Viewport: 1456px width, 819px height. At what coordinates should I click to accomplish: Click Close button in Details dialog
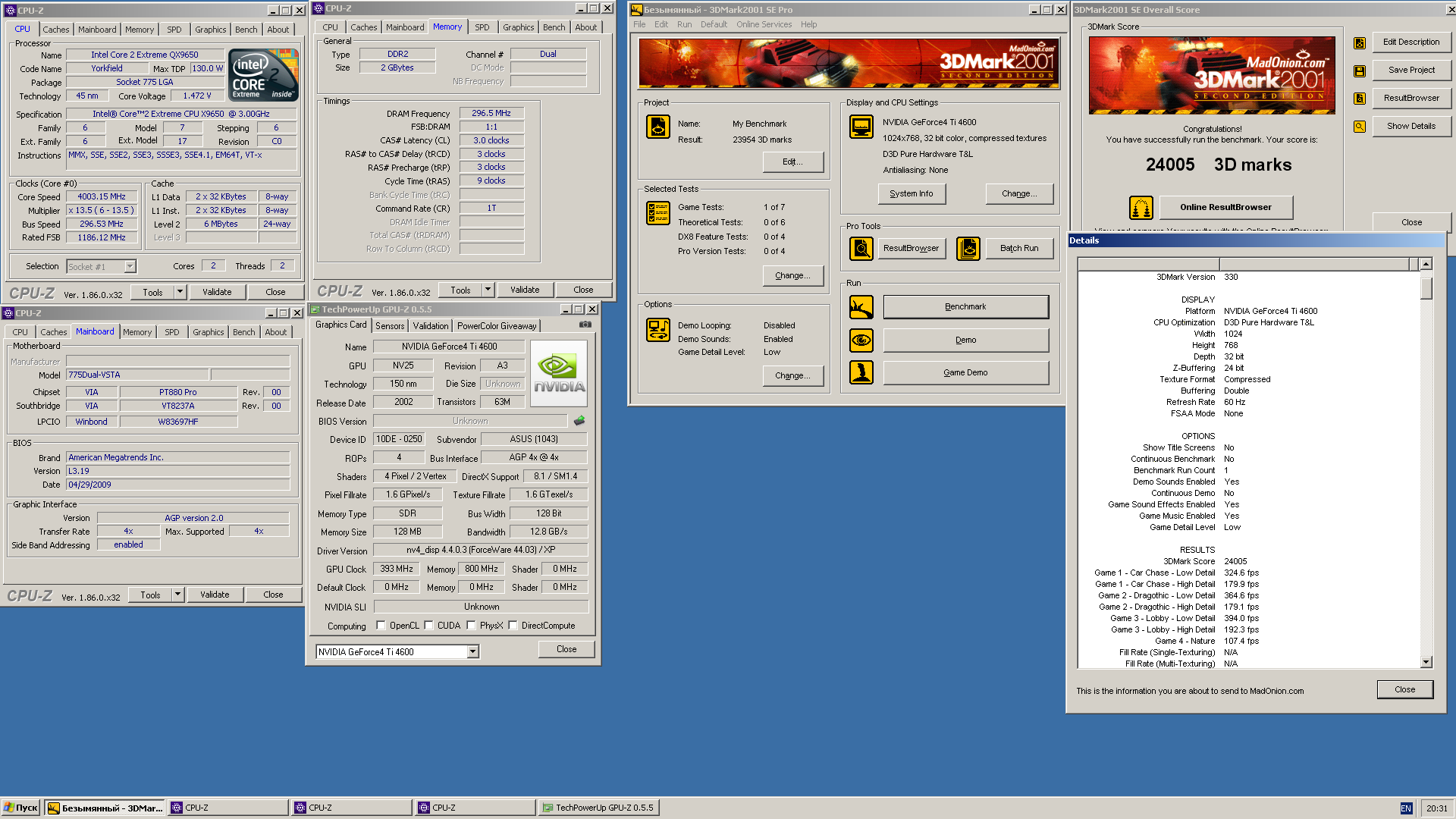(1404, 689)
